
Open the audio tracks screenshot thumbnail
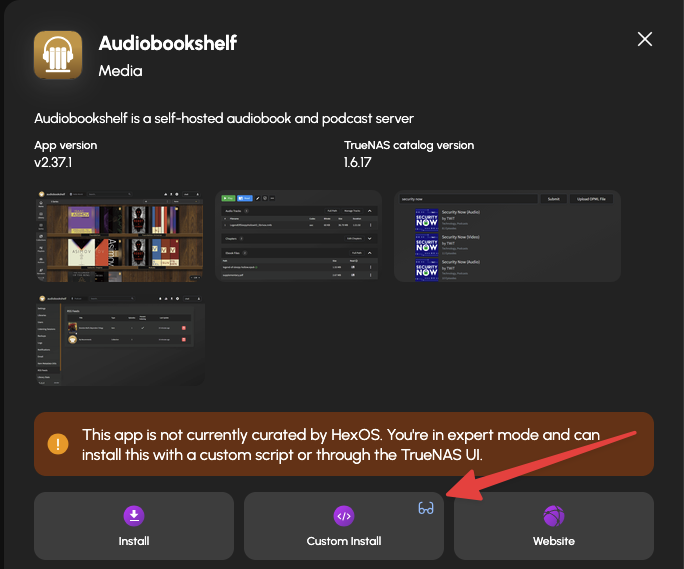pos(298,235)
